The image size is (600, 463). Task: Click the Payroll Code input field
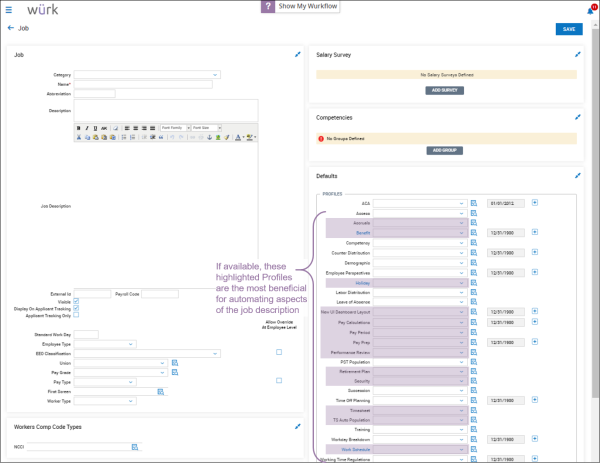(x=160, y=294)
